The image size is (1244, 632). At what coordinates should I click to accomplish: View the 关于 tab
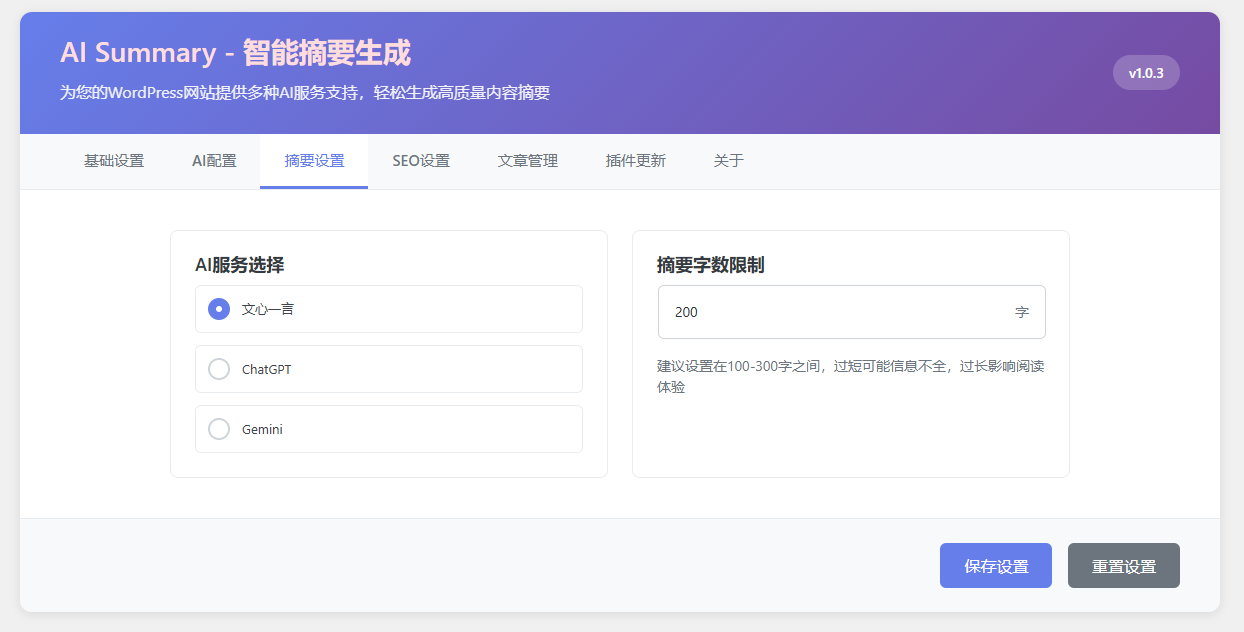[x=729, y=160]
